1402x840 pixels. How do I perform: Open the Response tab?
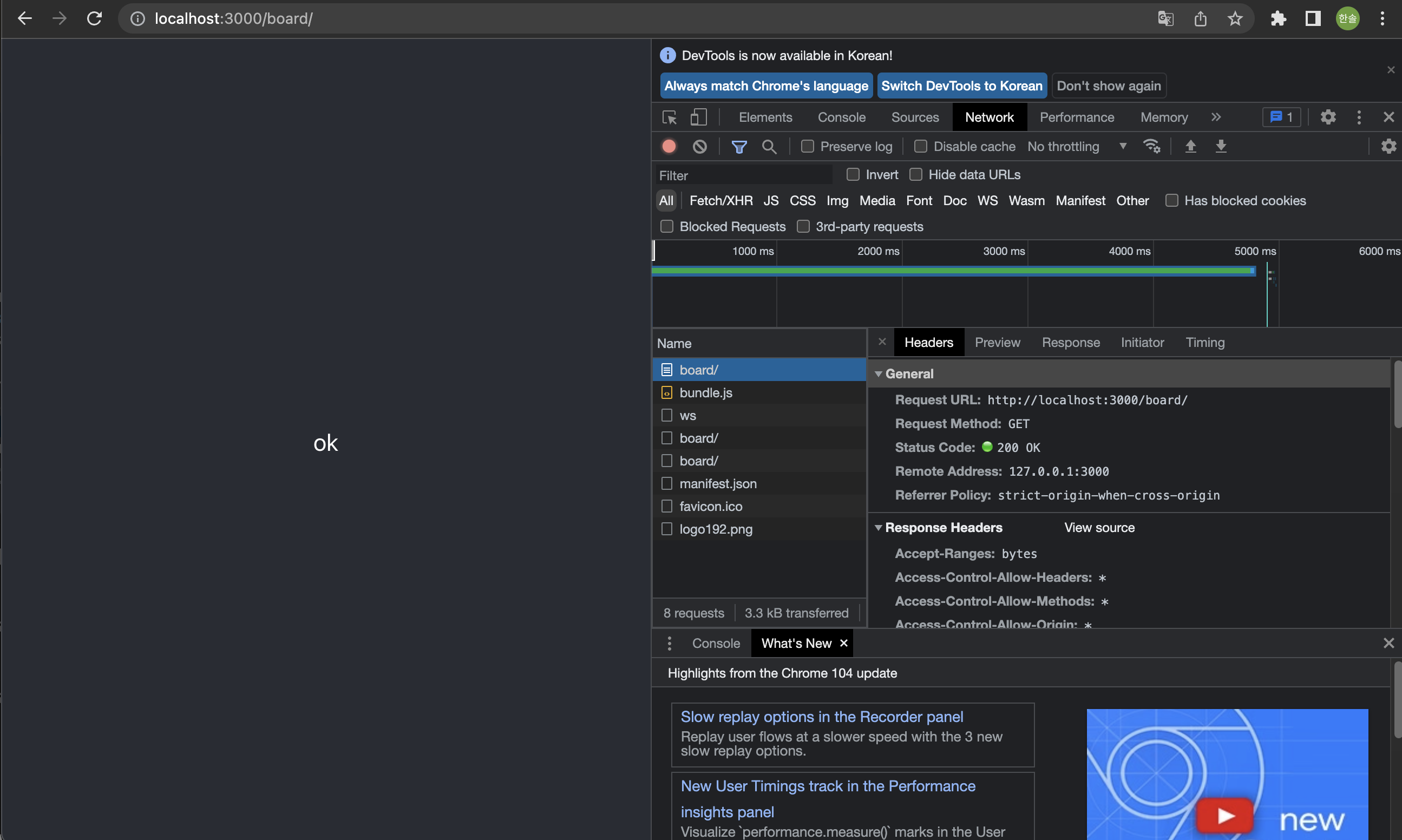(1070, 343)
